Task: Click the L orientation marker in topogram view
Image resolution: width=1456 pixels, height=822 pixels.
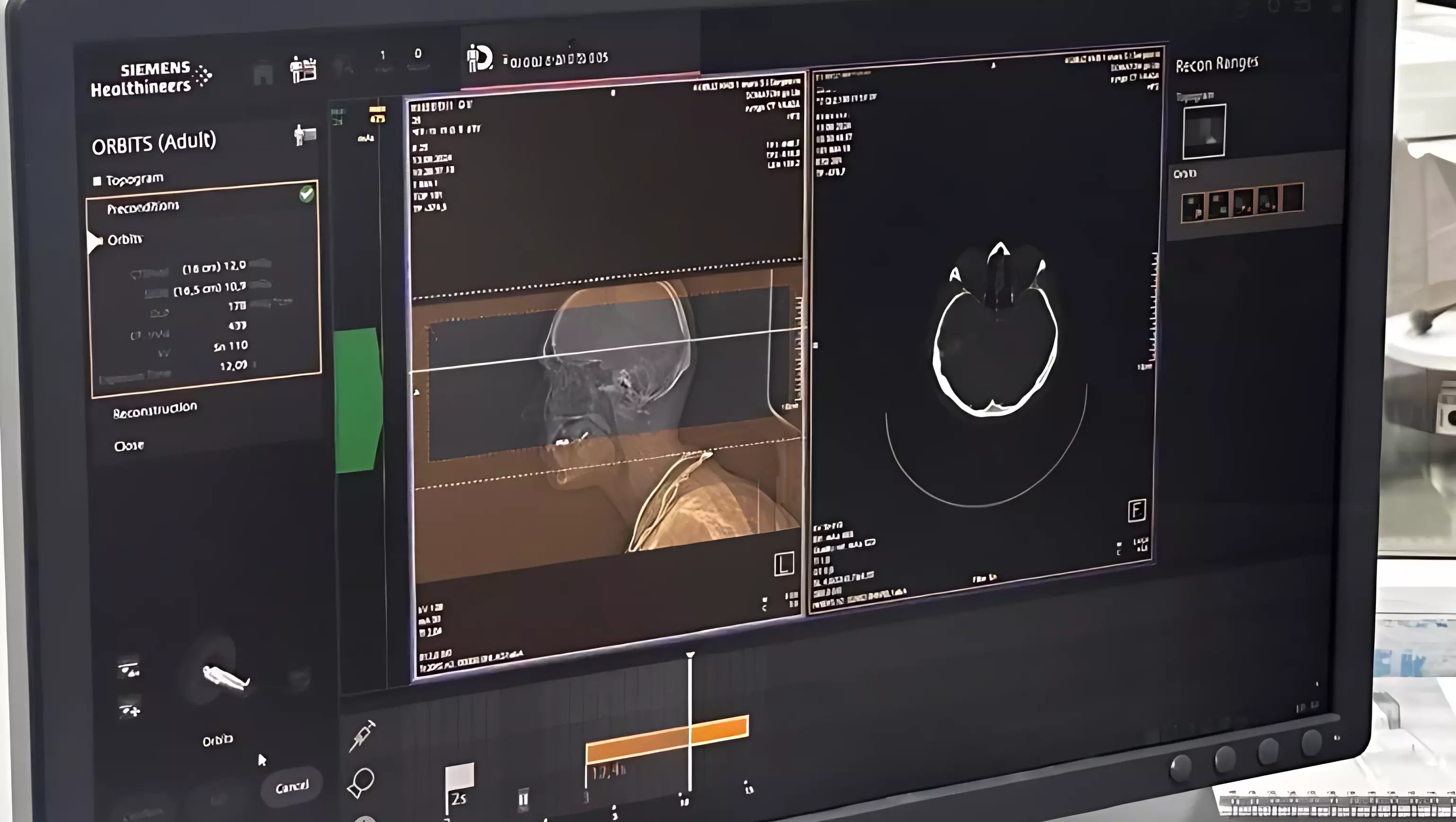Action: point(784,564)
